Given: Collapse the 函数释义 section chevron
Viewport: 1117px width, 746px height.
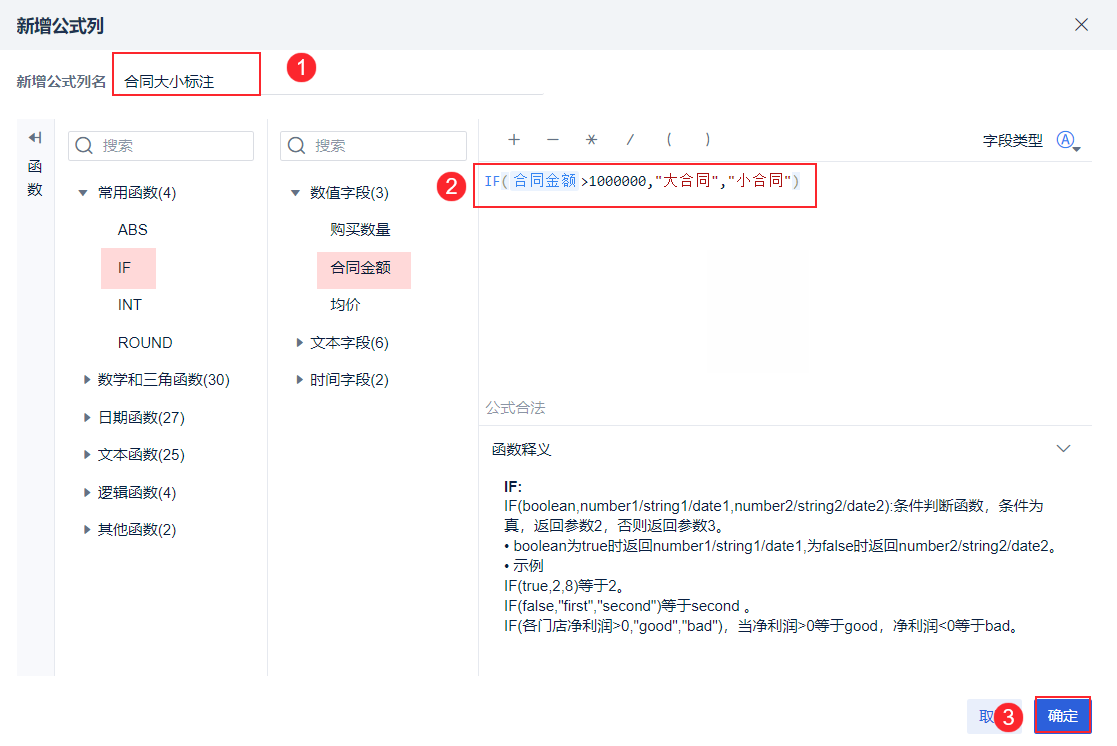Looking at the screenshot, I should pyautogui.click(x=1064, y=448).
